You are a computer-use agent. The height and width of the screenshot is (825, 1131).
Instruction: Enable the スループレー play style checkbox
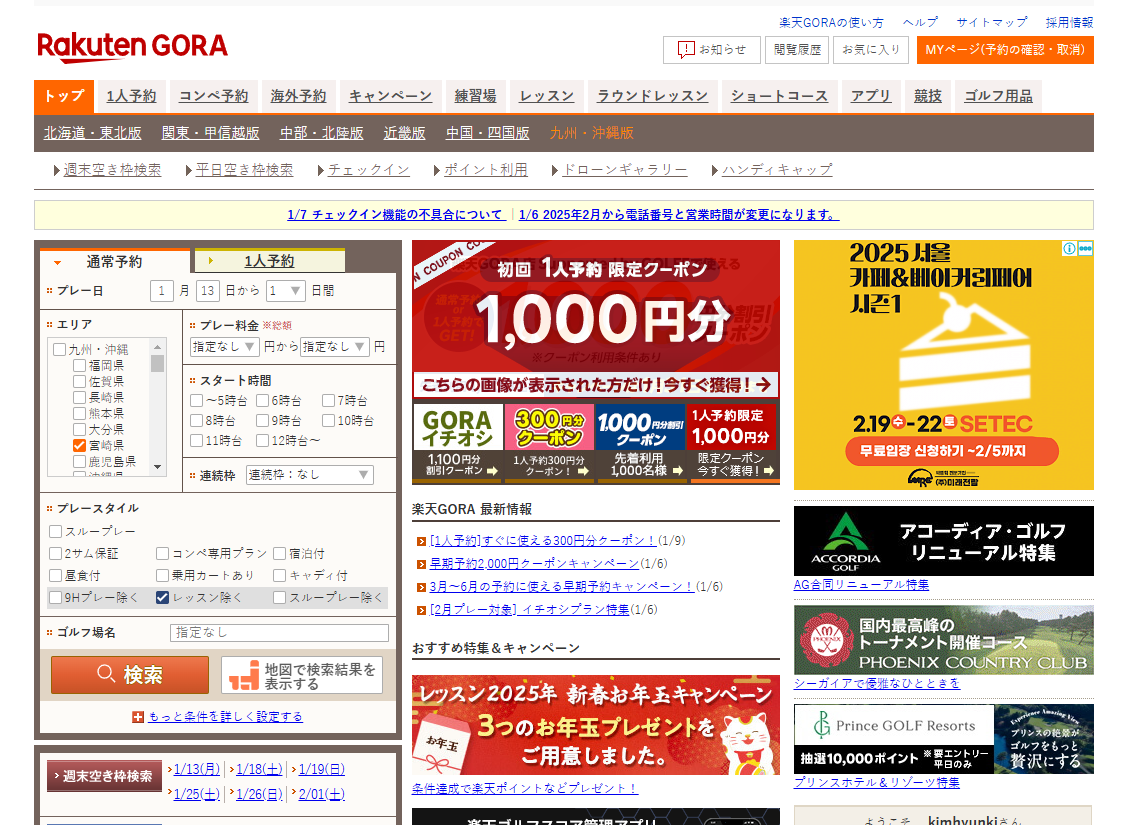tap(56, 531)
